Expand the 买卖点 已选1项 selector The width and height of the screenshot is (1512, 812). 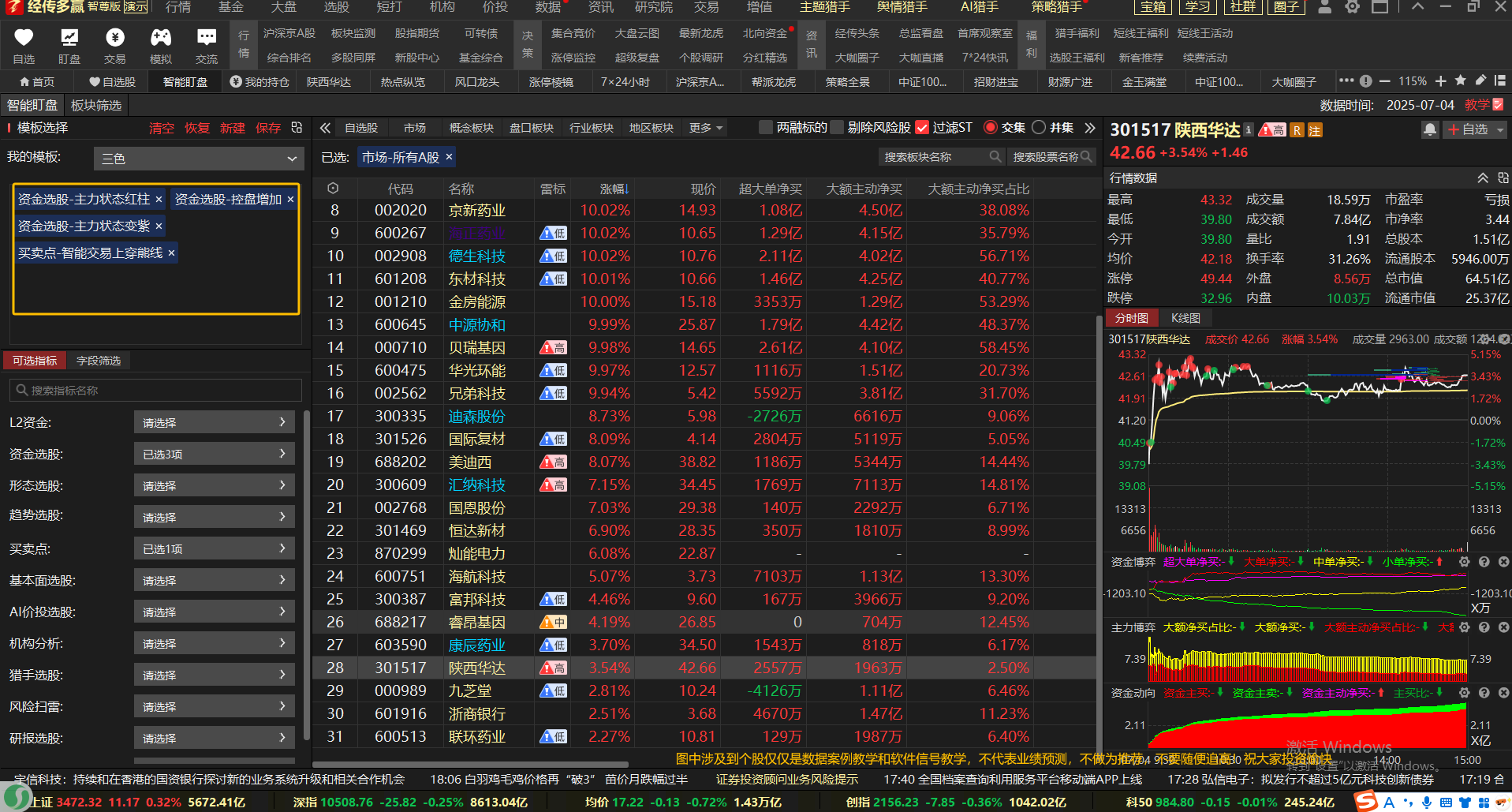tap(215, 548)
